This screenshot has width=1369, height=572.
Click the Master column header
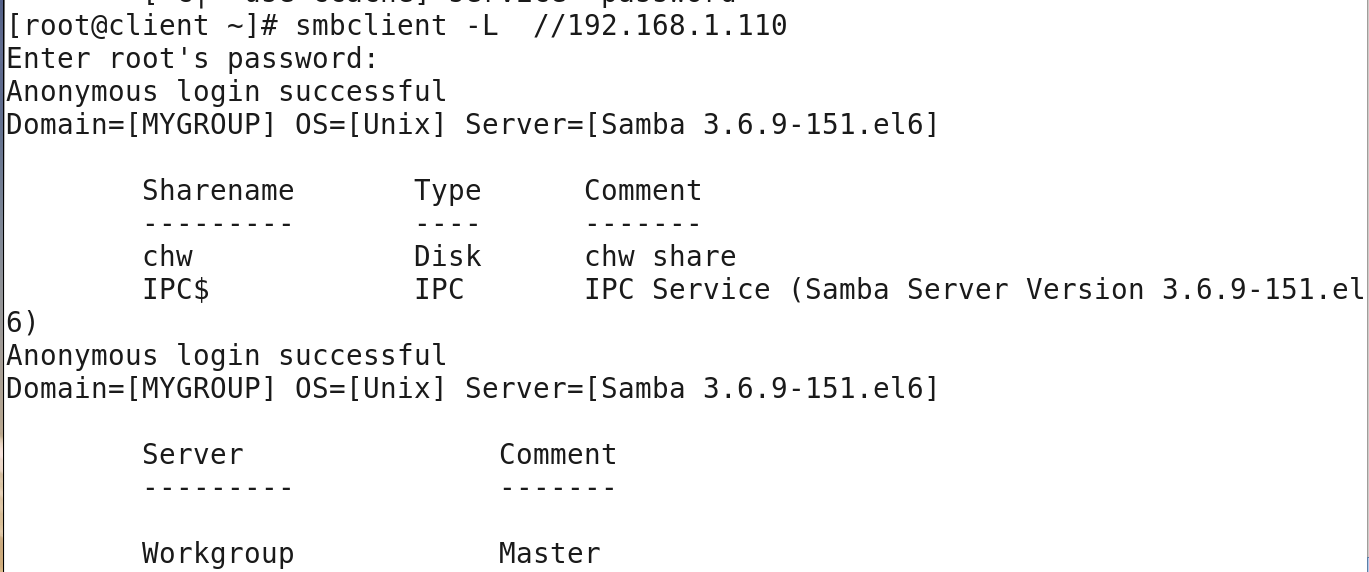[550, 553]
